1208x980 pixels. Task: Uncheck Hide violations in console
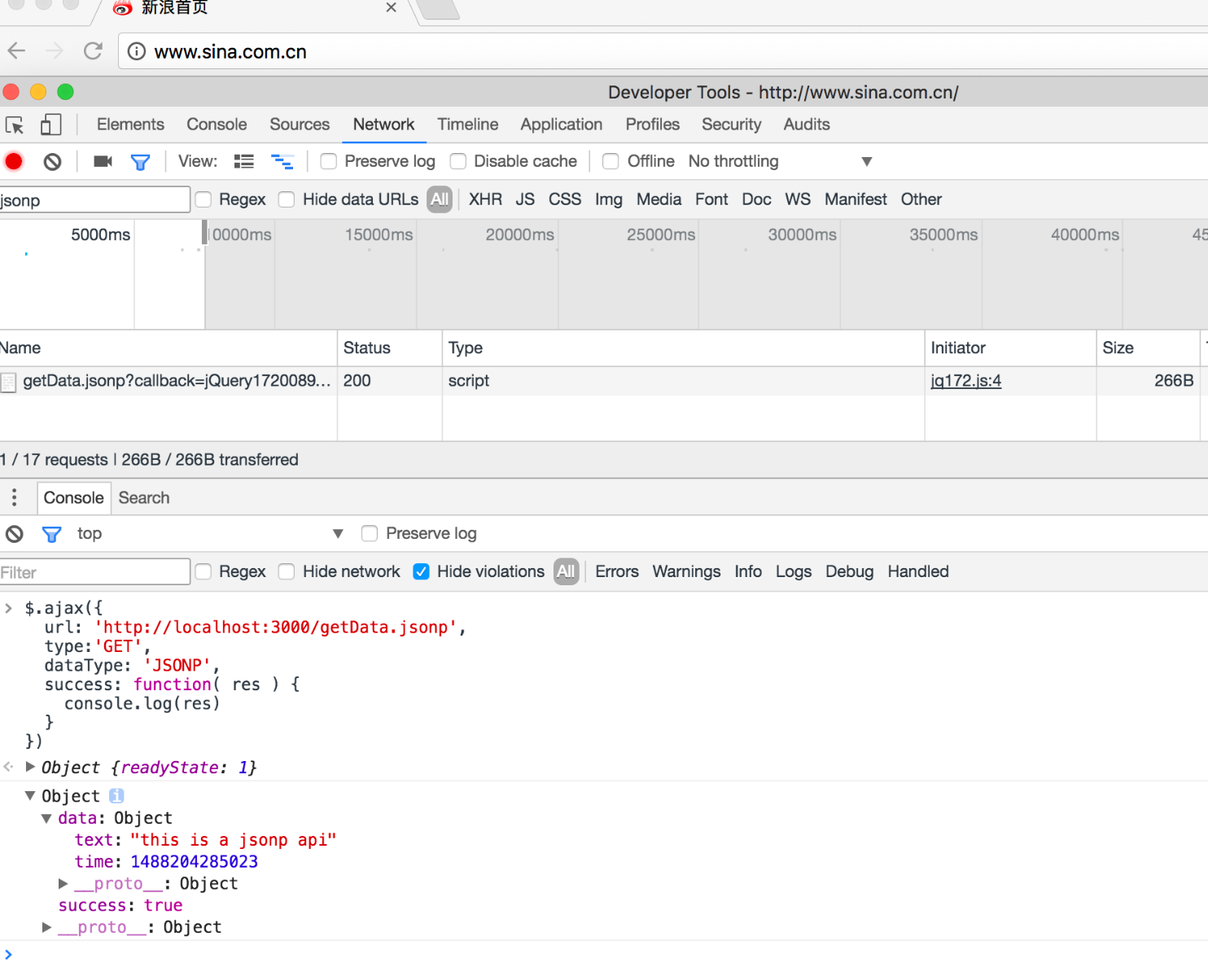pyautogui.click(x=422, y=571)
